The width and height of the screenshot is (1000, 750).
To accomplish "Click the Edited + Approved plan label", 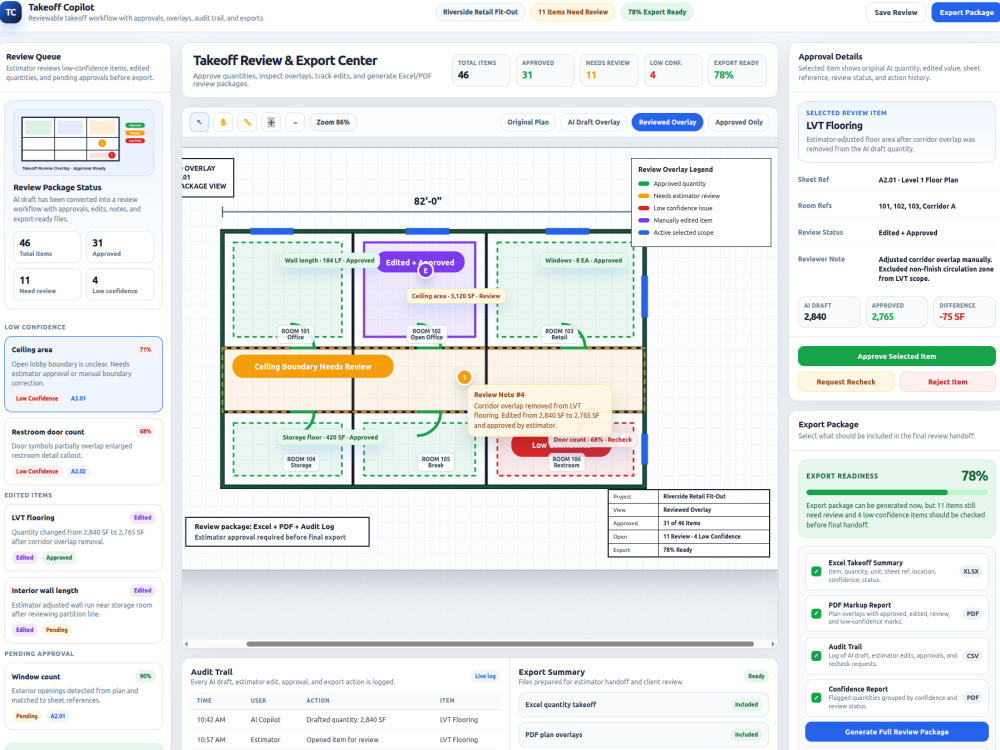I will (x=420, y=262).
